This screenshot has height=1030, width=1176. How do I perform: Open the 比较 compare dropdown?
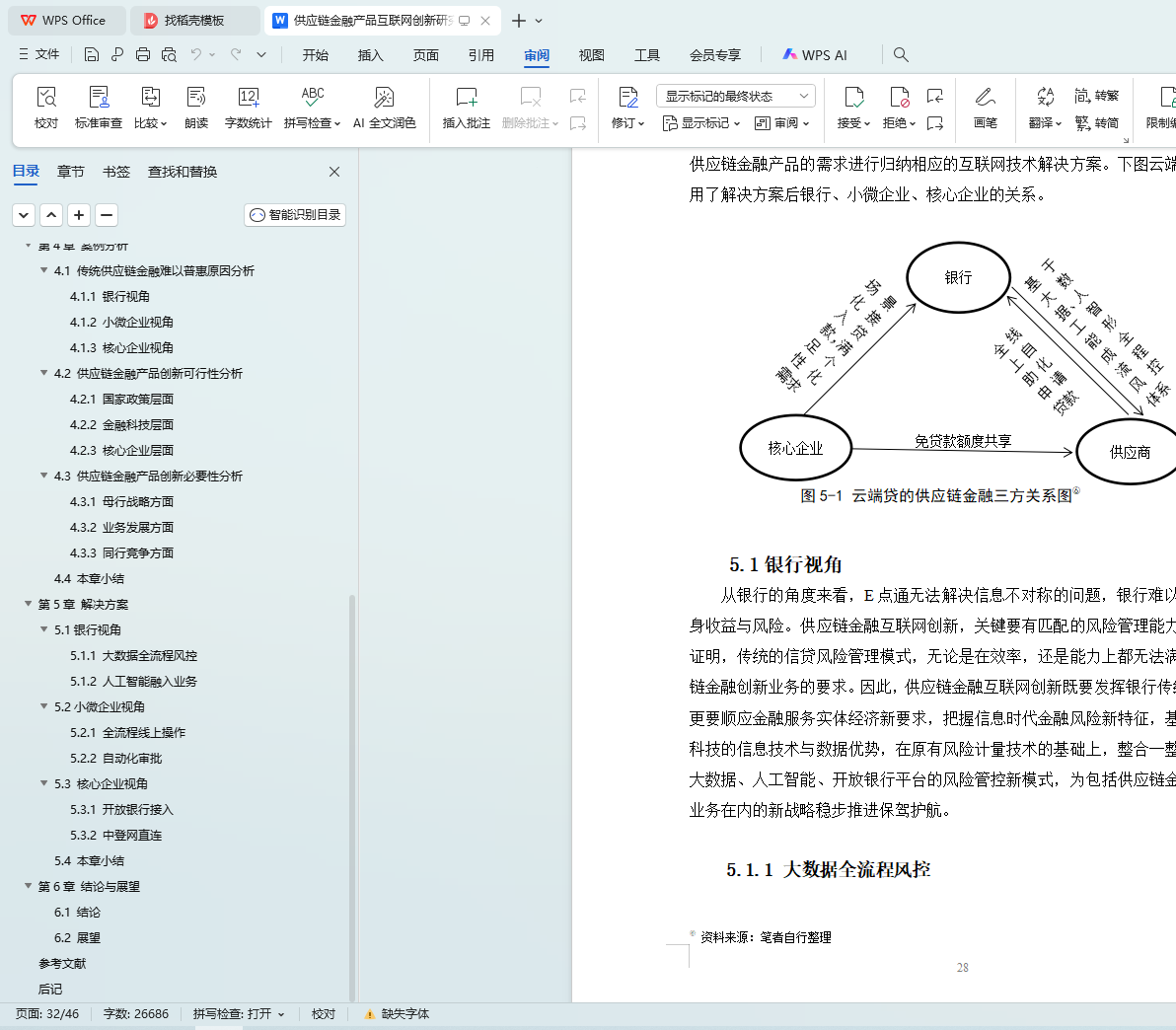[151, 108]
